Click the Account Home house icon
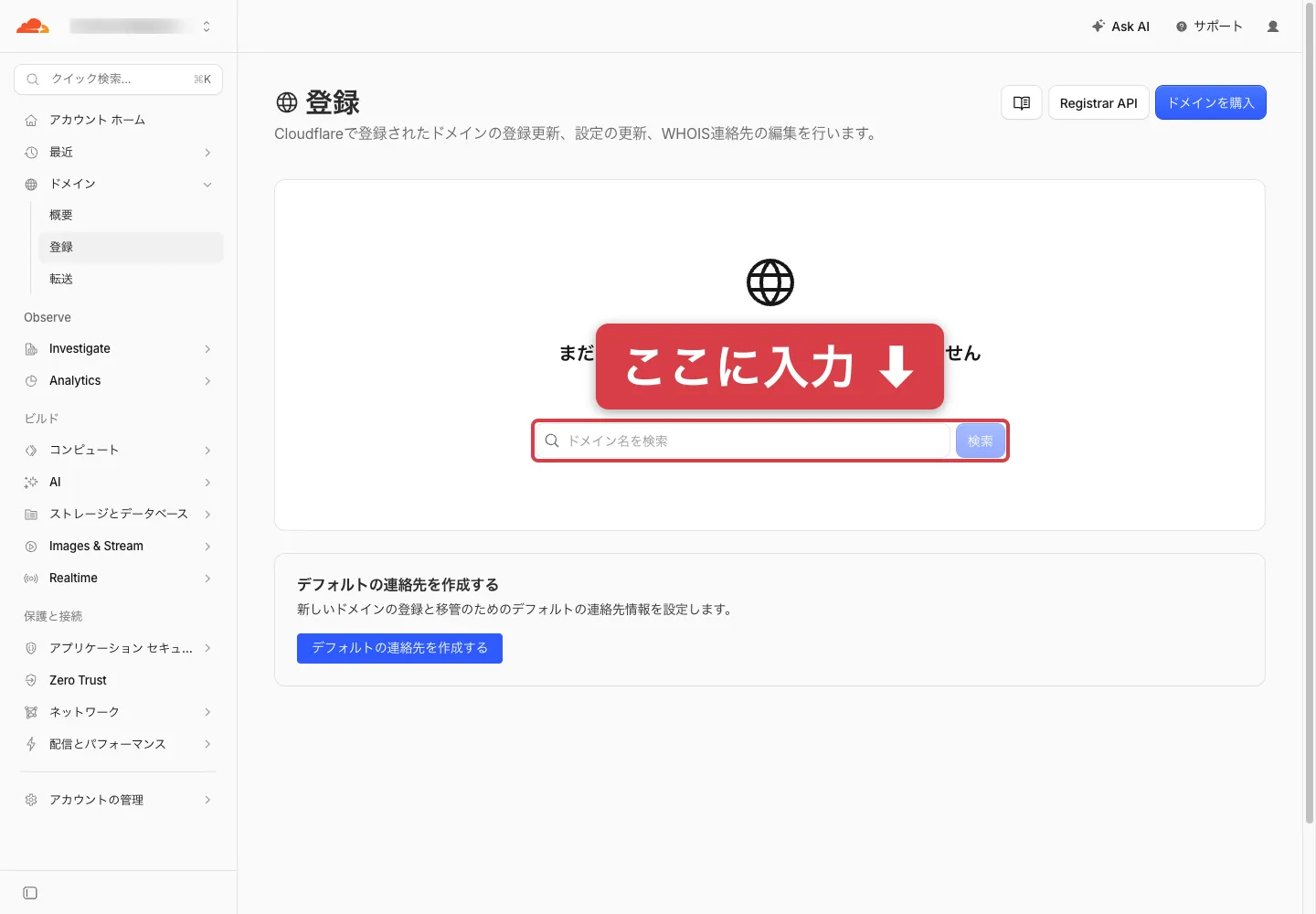The width and height of the screenshot is (1316, 914). point(31,121)
